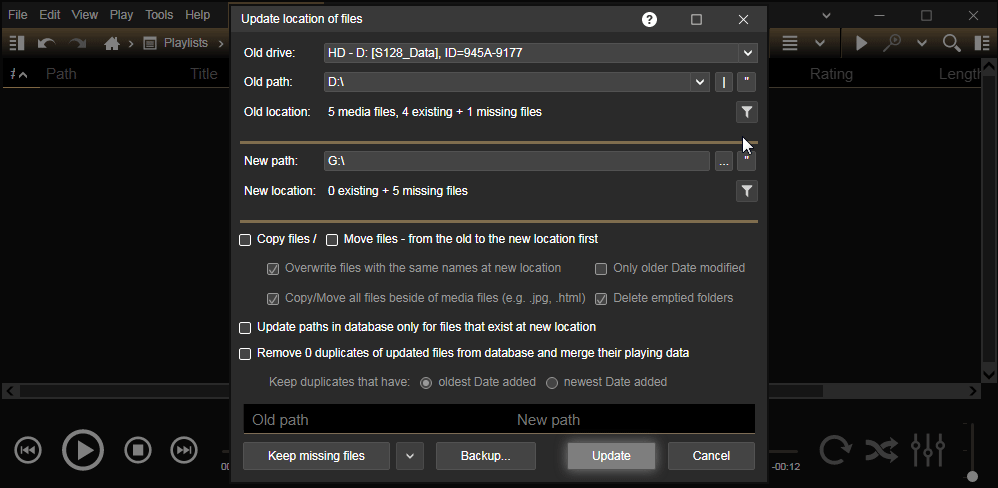This screenshot has height=488, width=998.
Task: Click the Old location filter icon
Action: 746,112
